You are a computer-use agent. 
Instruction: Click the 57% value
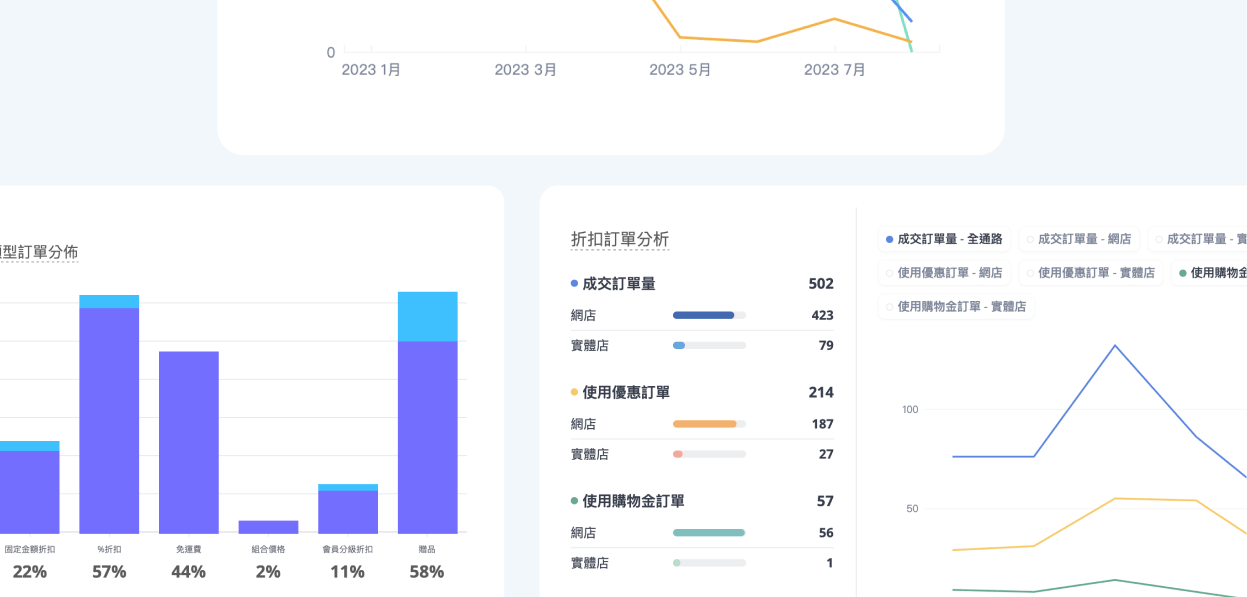(109, 572)
